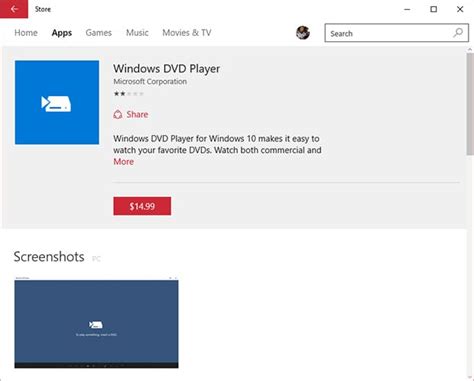Click the Windows DVD Player app tile icon
Viewport: 474px width, 381px height.
point(57,102)
